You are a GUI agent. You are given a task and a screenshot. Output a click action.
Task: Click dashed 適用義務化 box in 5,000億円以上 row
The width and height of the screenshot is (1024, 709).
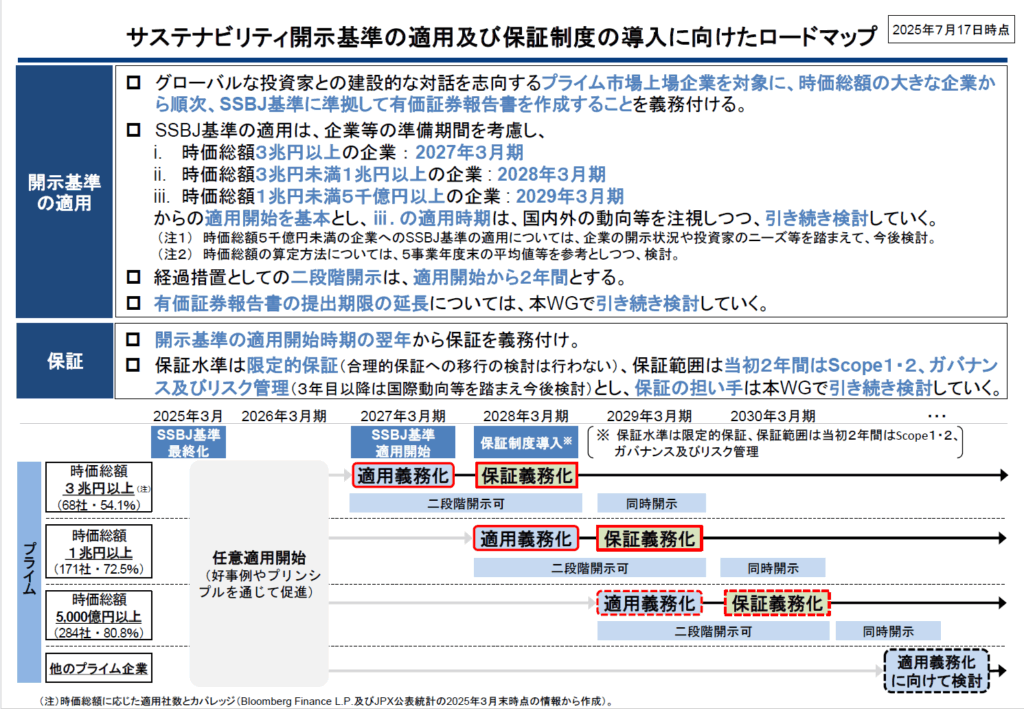click(x=647, y=603)
